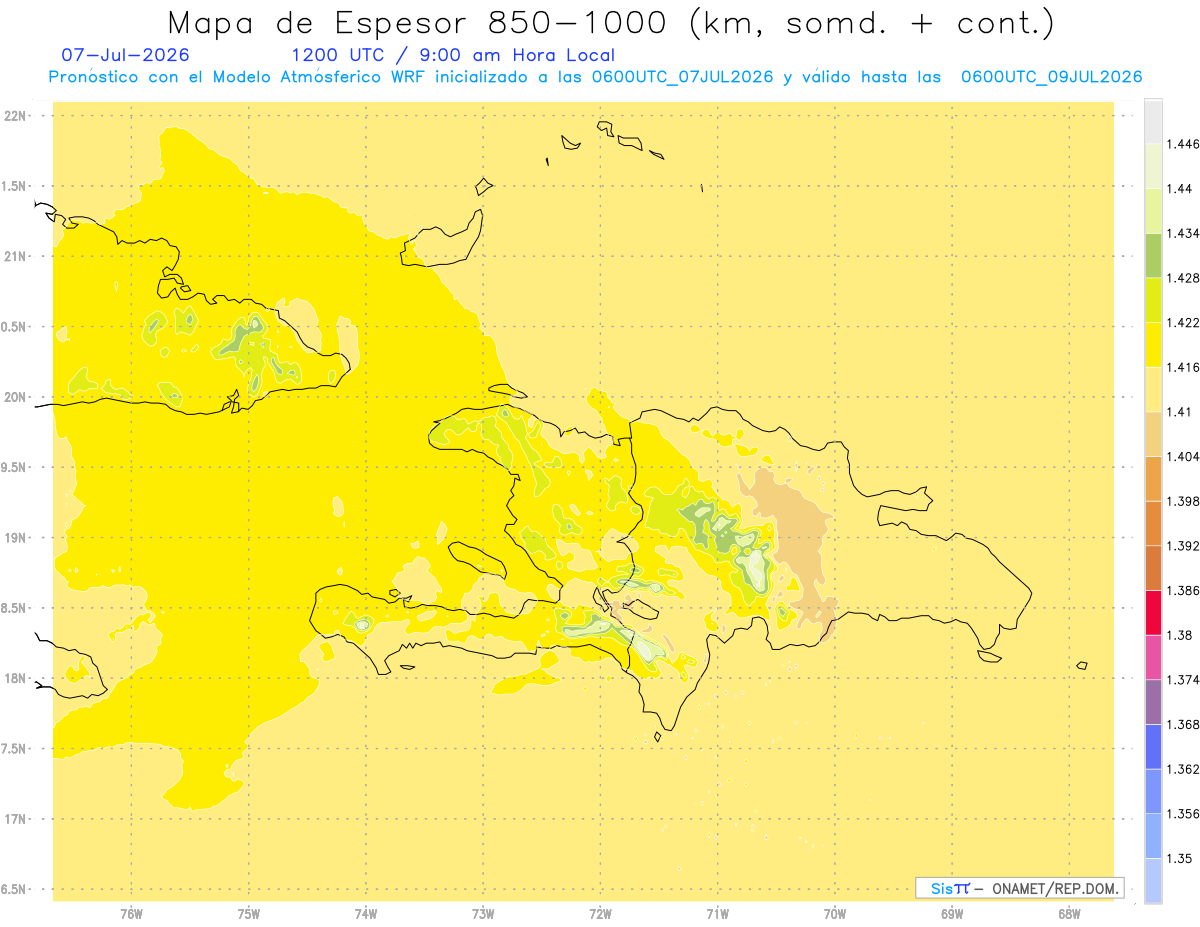Screen dimensions: 1200x927
Task: Click the legend value '1.446'
Action: (1183, 144)
